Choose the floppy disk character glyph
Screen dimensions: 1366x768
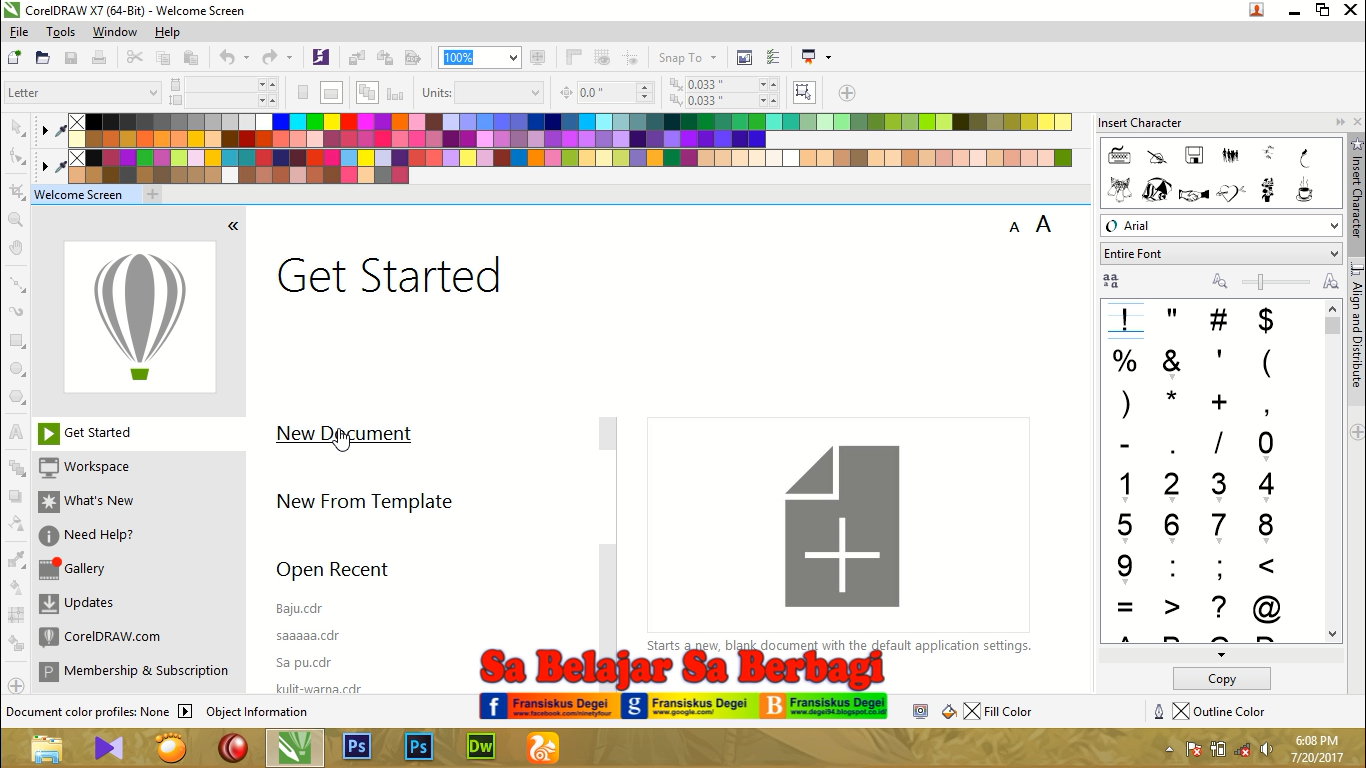click(x=1193, y=155)
